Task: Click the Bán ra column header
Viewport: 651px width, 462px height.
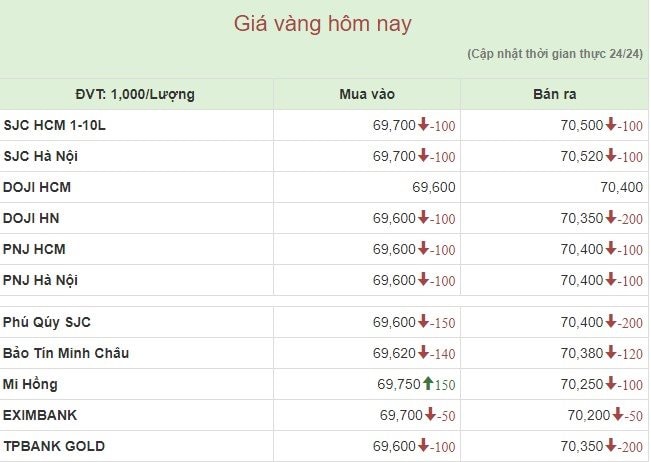Action: tap(553, 95)
